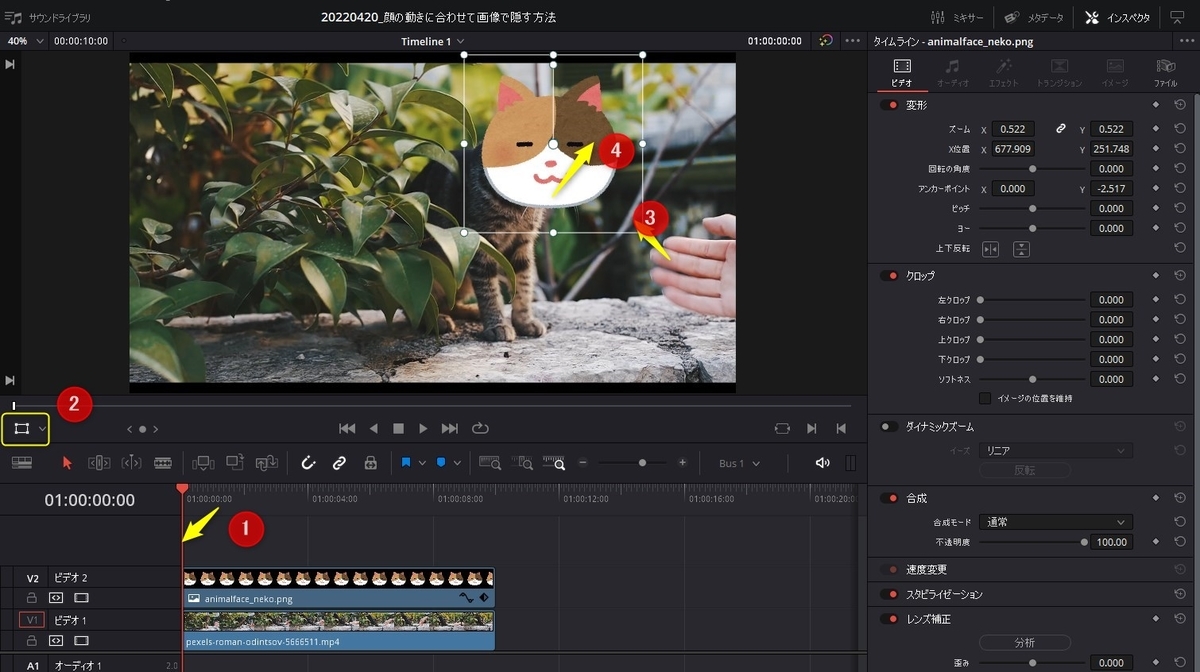The height and width of the screenshot is (672, 1200).
Task: Click the Insert clip icon
Action: point(203,463)
